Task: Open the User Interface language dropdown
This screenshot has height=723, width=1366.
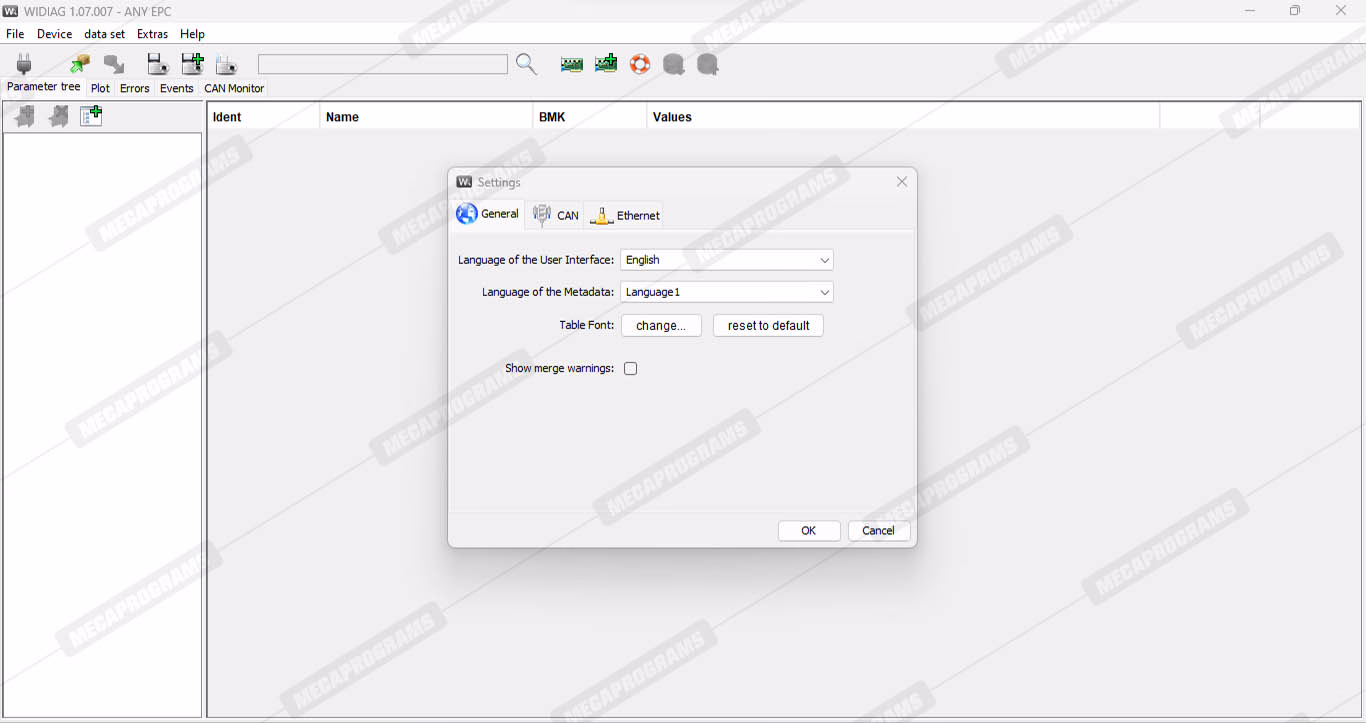Action: pyautogui.click(x=726, y=260)
